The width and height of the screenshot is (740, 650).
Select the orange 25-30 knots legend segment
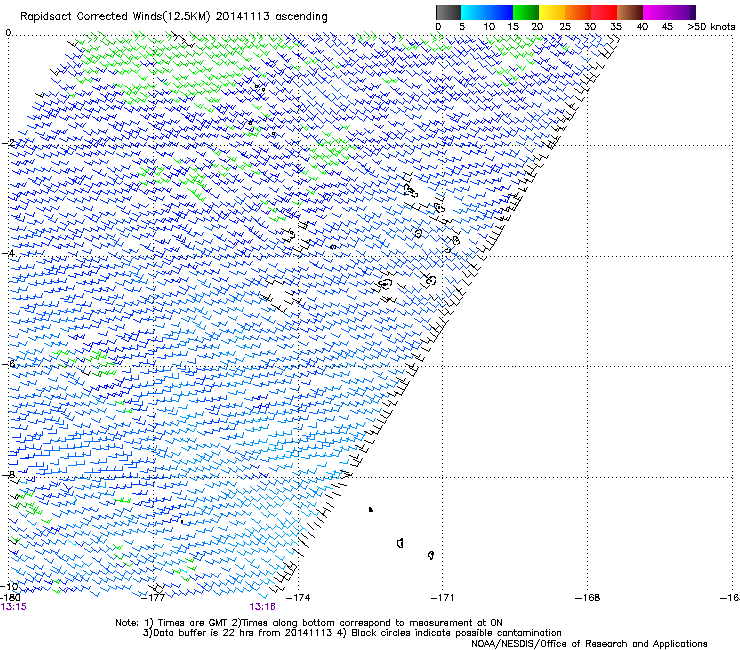578,12
